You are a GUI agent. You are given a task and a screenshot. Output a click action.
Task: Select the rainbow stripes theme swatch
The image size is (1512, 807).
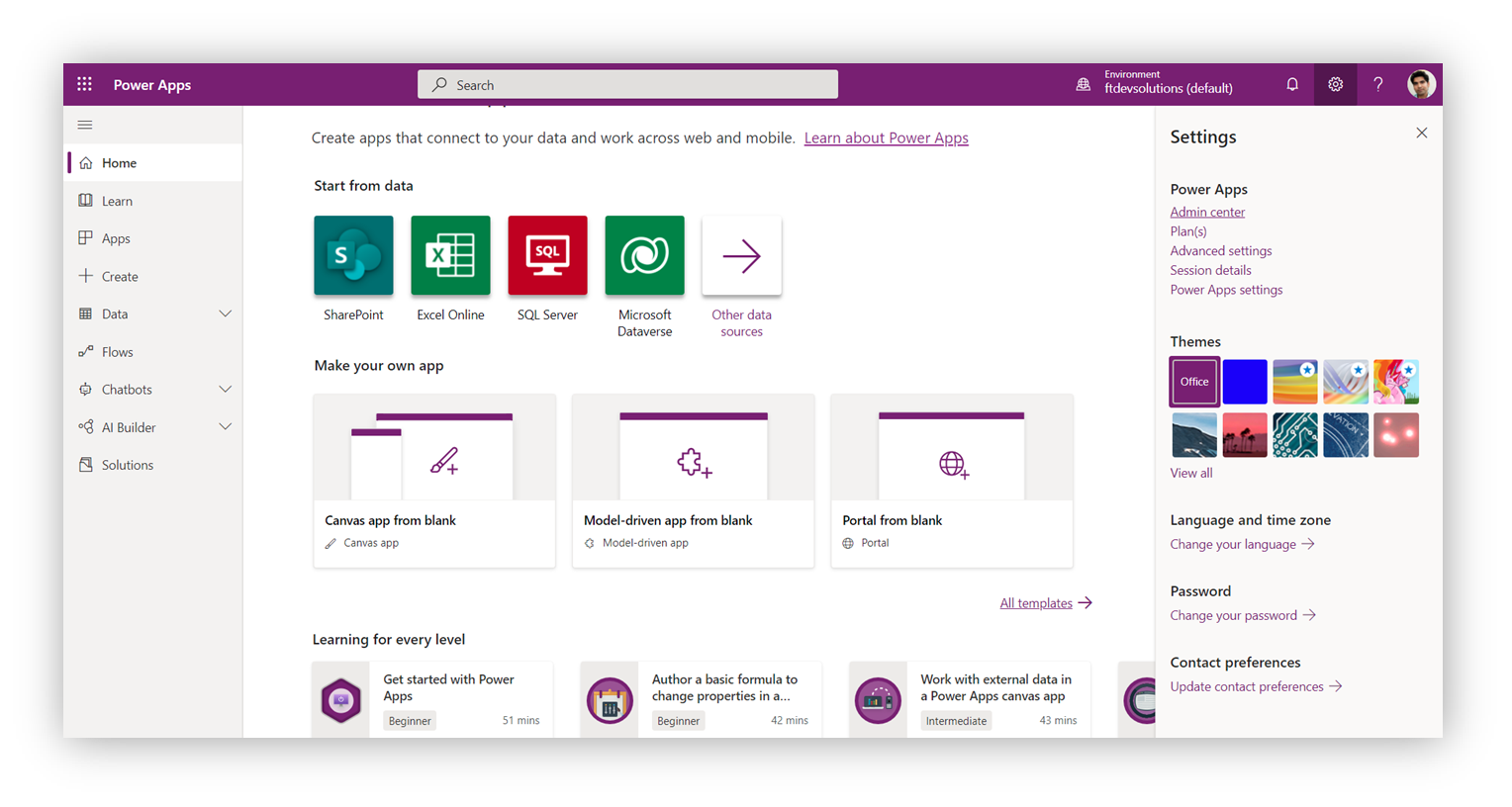[1295, 382]
